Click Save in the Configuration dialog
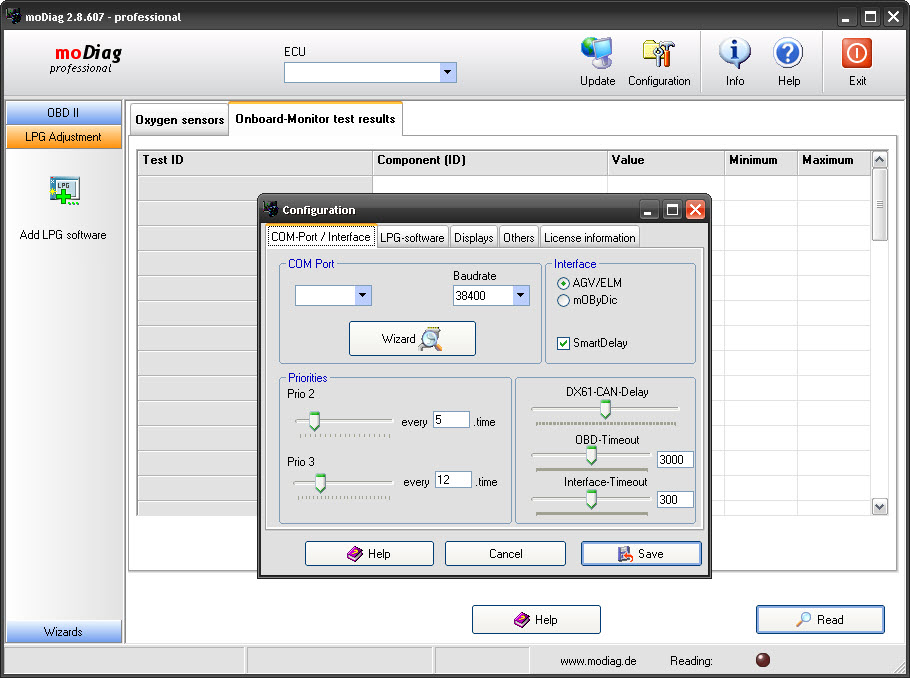The width and height of the screenshot is (910, 678). 641,554
